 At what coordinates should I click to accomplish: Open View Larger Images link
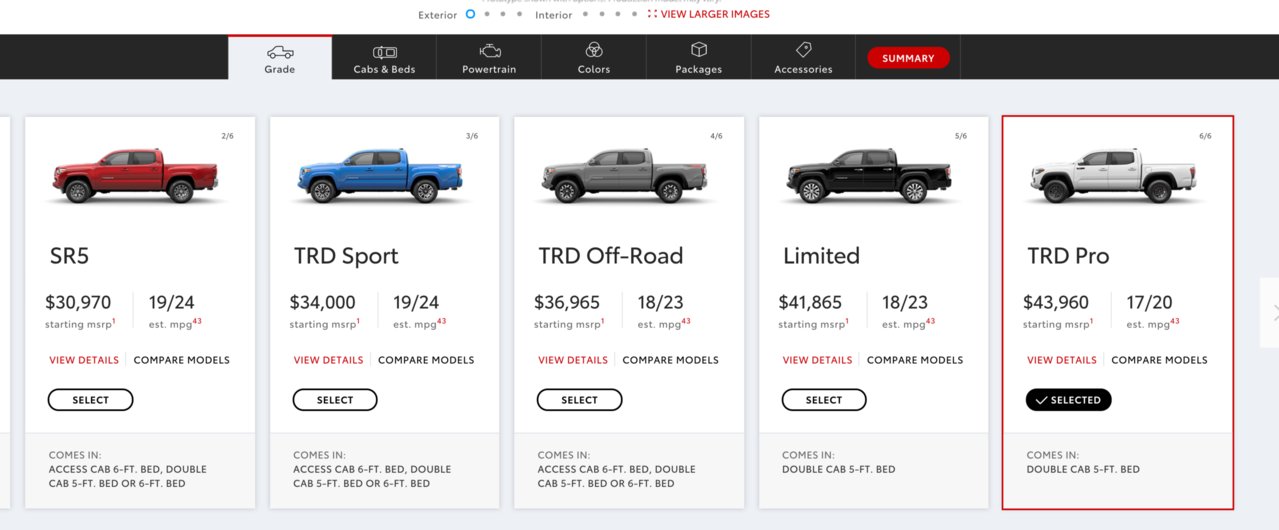tap(716, 14)
